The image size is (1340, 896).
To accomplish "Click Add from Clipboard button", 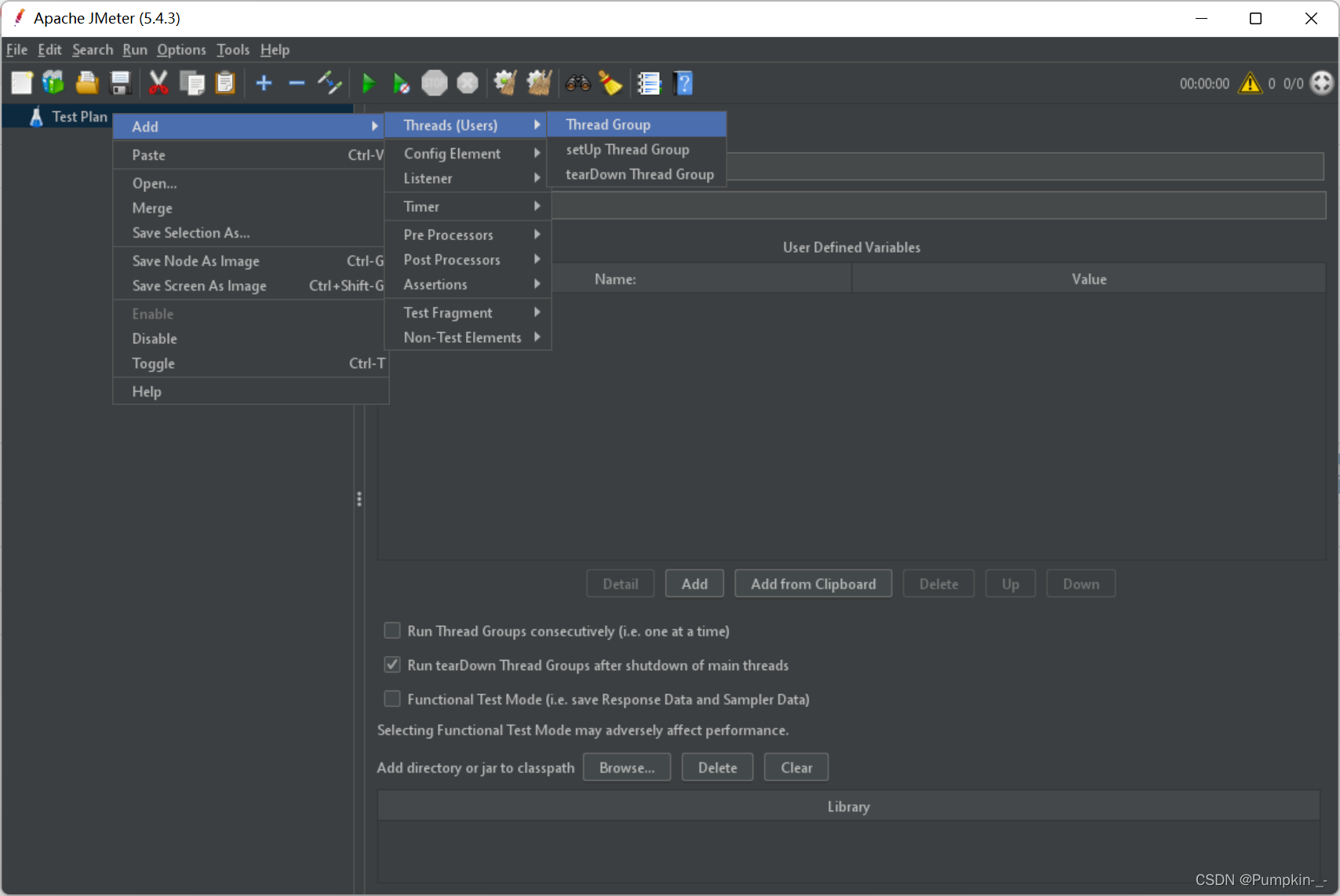I will 813,584.
